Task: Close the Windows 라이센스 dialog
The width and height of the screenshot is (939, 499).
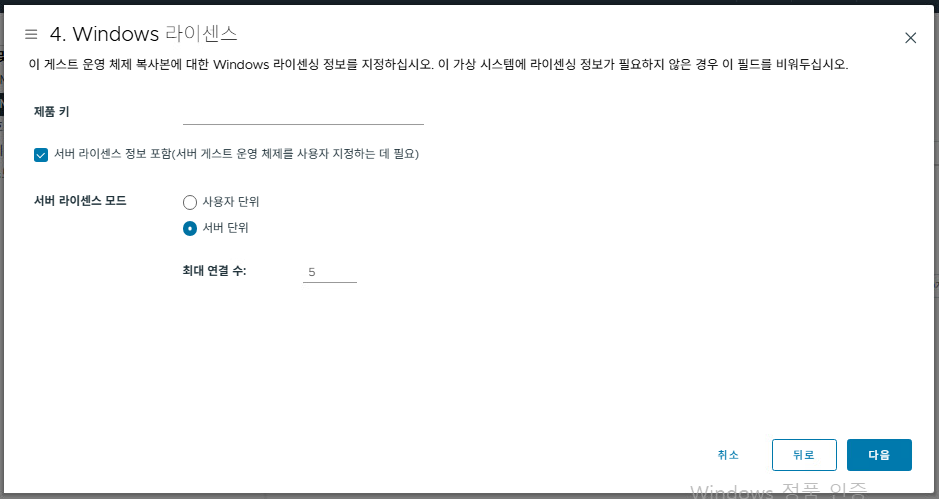Action: [x=910, y=38]
